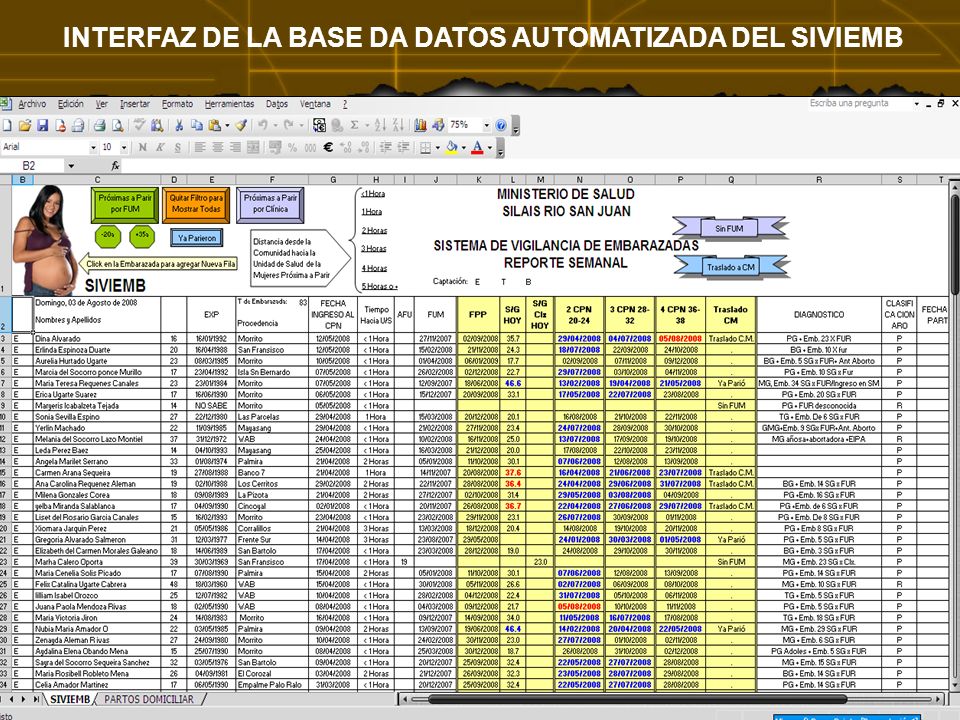
Task: Click the AutoSum sigma icon
Action: point(354,126)
